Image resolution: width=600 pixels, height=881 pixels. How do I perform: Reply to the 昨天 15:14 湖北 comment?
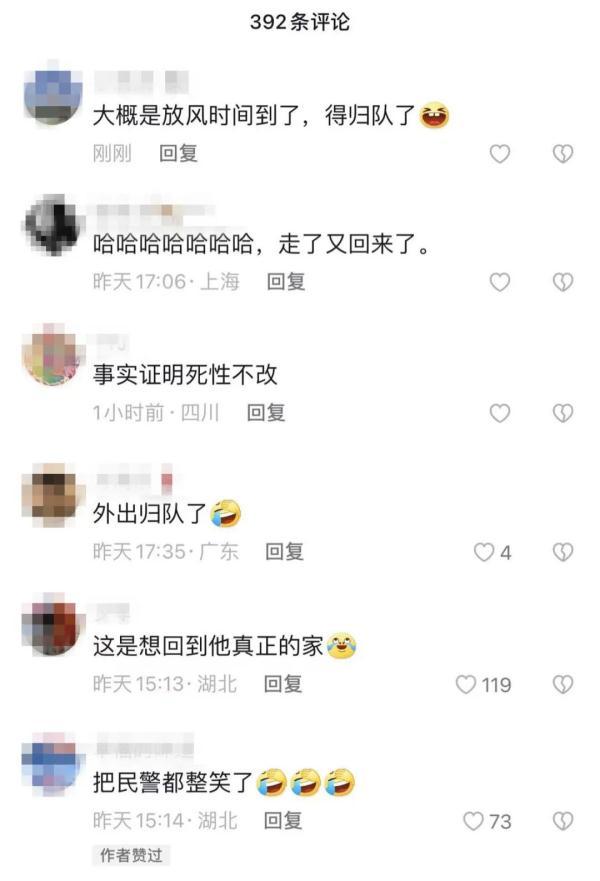(x=283, y=820)
